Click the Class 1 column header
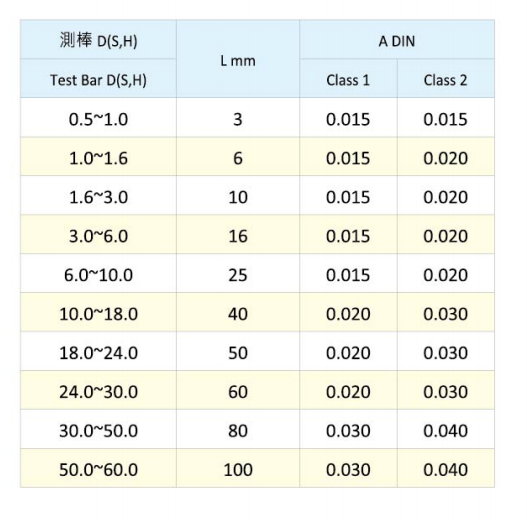The height and width of the screenshot is (520, 527). tap(348, 79)
